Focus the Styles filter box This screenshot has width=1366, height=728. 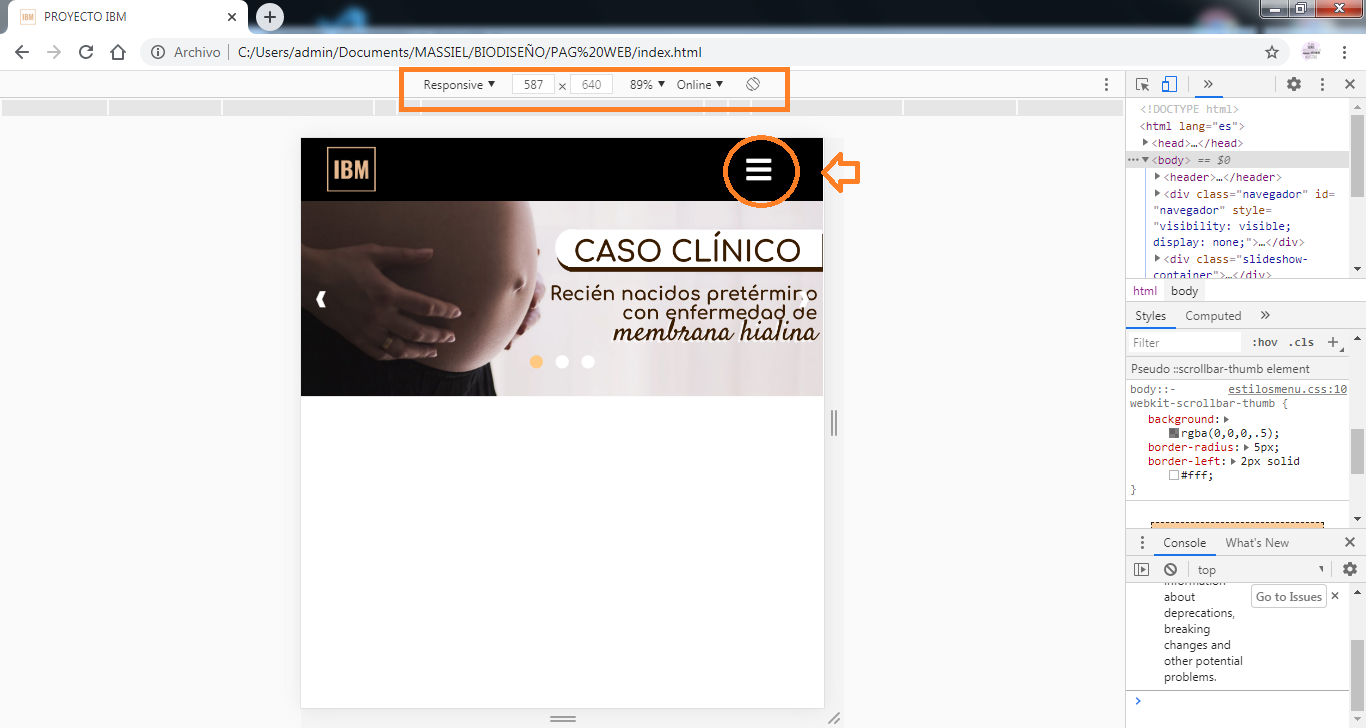[x=1185, y=342]
